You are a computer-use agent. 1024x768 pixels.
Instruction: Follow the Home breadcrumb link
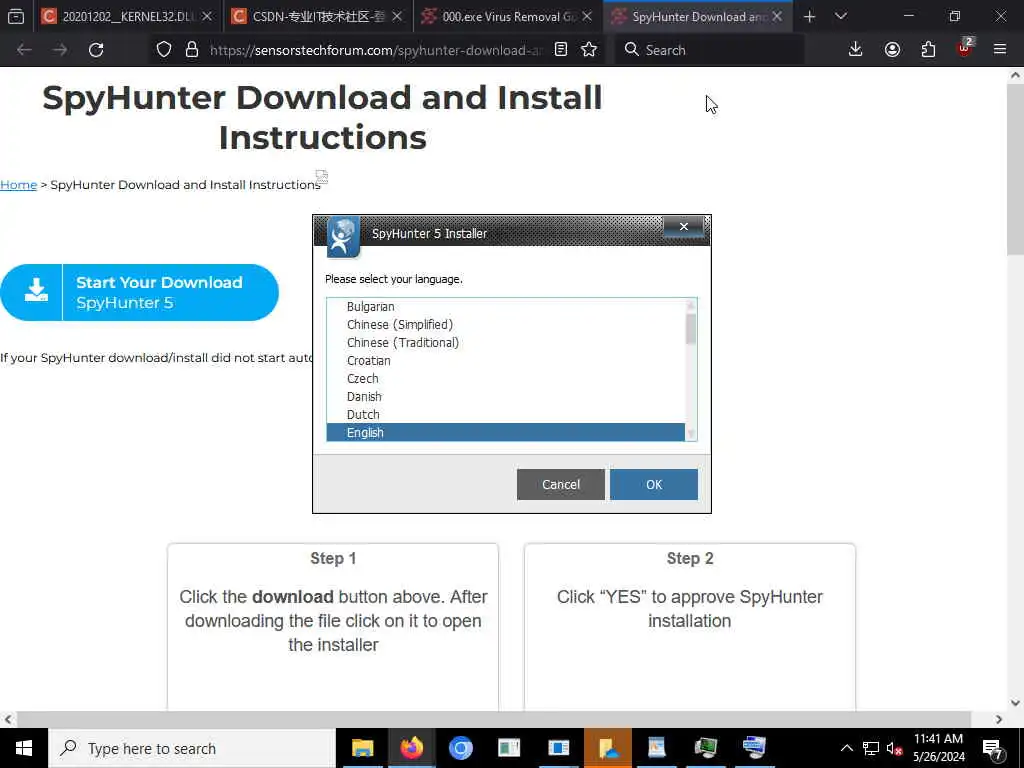tap(18, 185)
